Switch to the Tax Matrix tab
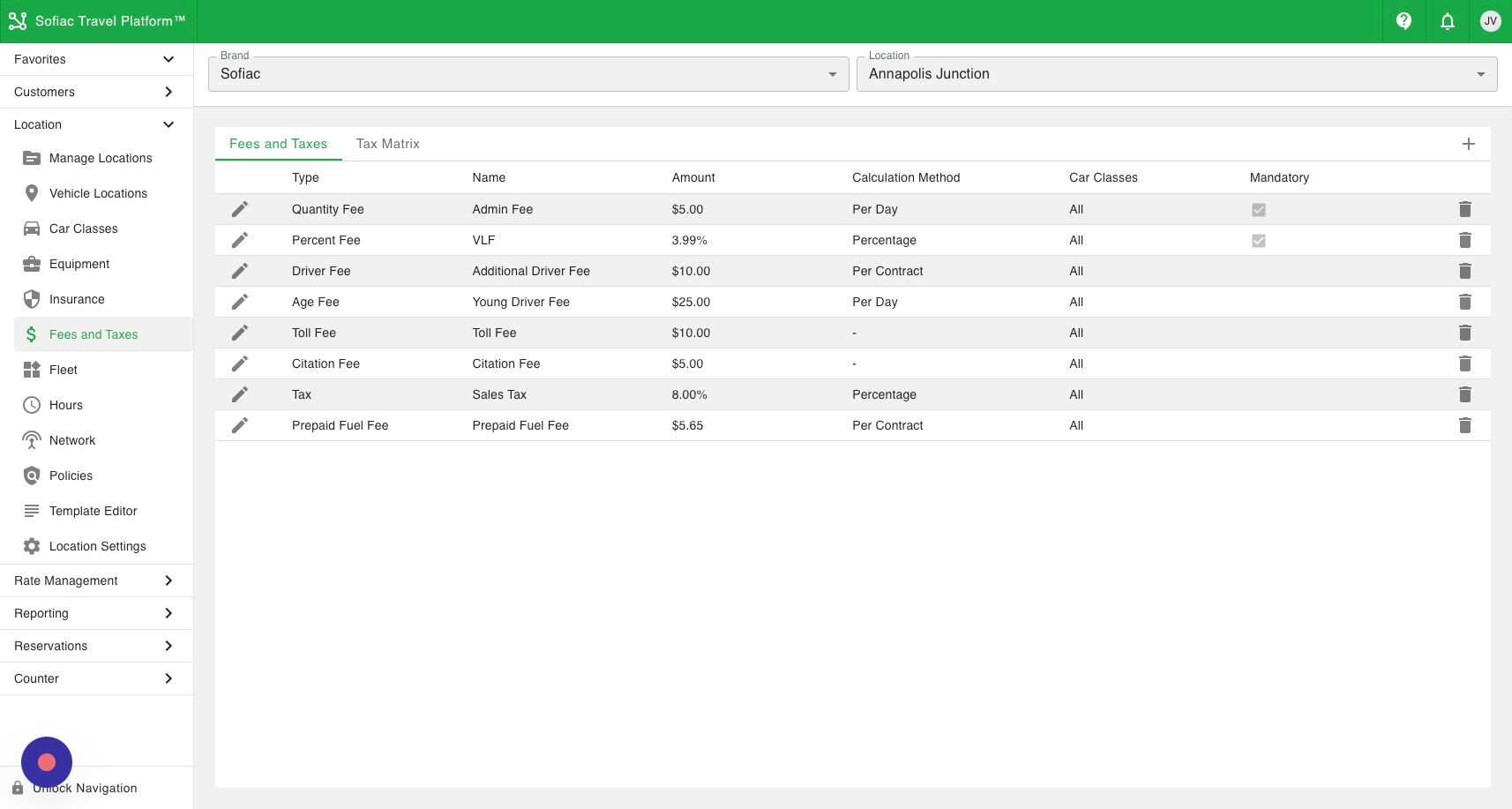The height and width of the screenshot is (809, 1512). (x=387, y=144)
